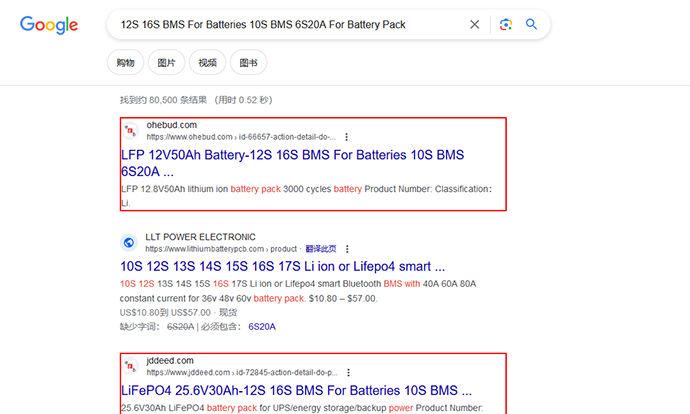The width and height of the screenshot is (690, 414).
Task: Click the jddeed.com URL breadcrumb
Action: (x=242, y=373)
